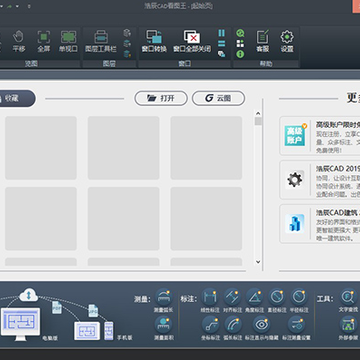Select the 弧长标注 arc length dimension tool

[x=233, y=328]
